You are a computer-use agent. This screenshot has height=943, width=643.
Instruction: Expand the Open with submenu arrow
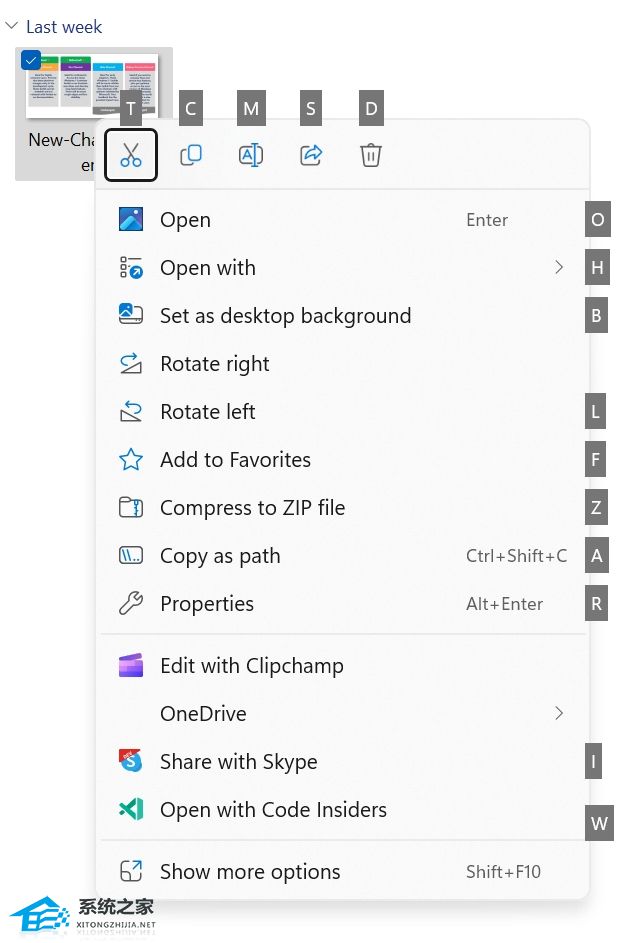tap(559, 268)
